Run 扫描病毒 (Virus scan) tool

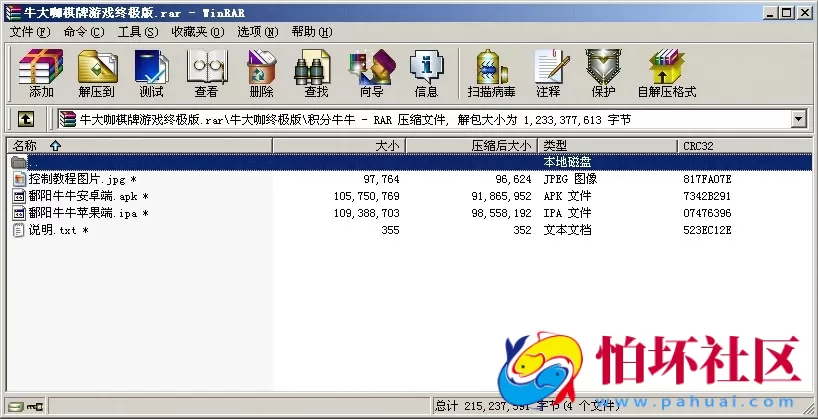point(491,73)
